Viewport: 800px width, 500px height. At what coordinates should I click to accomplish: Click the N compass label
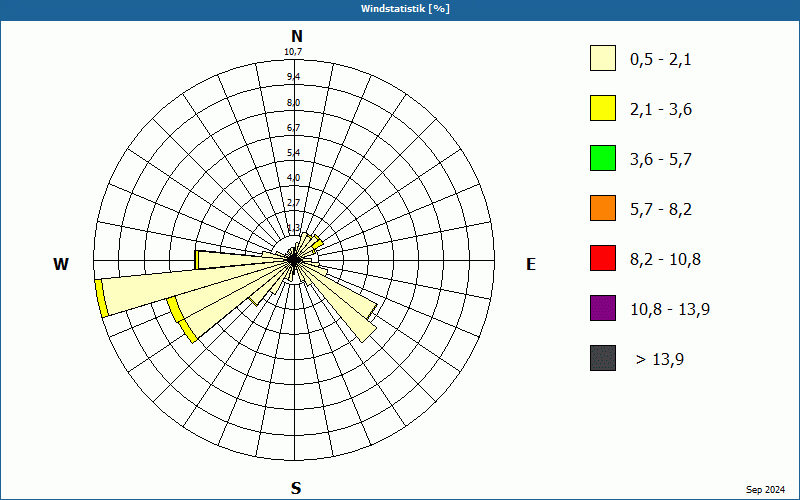coord(296,36)
